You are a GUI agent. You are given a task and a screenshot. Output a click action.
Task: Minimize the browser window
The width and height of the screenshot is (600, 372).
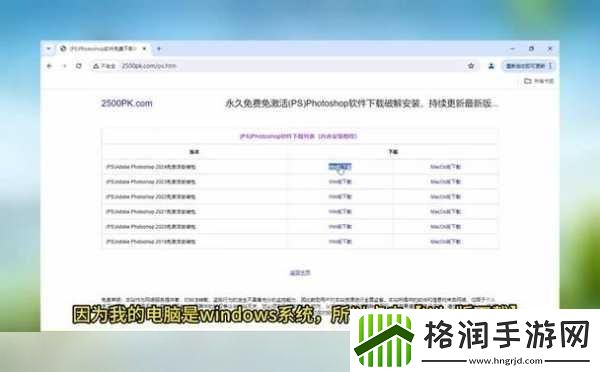(x=512, y=49)
